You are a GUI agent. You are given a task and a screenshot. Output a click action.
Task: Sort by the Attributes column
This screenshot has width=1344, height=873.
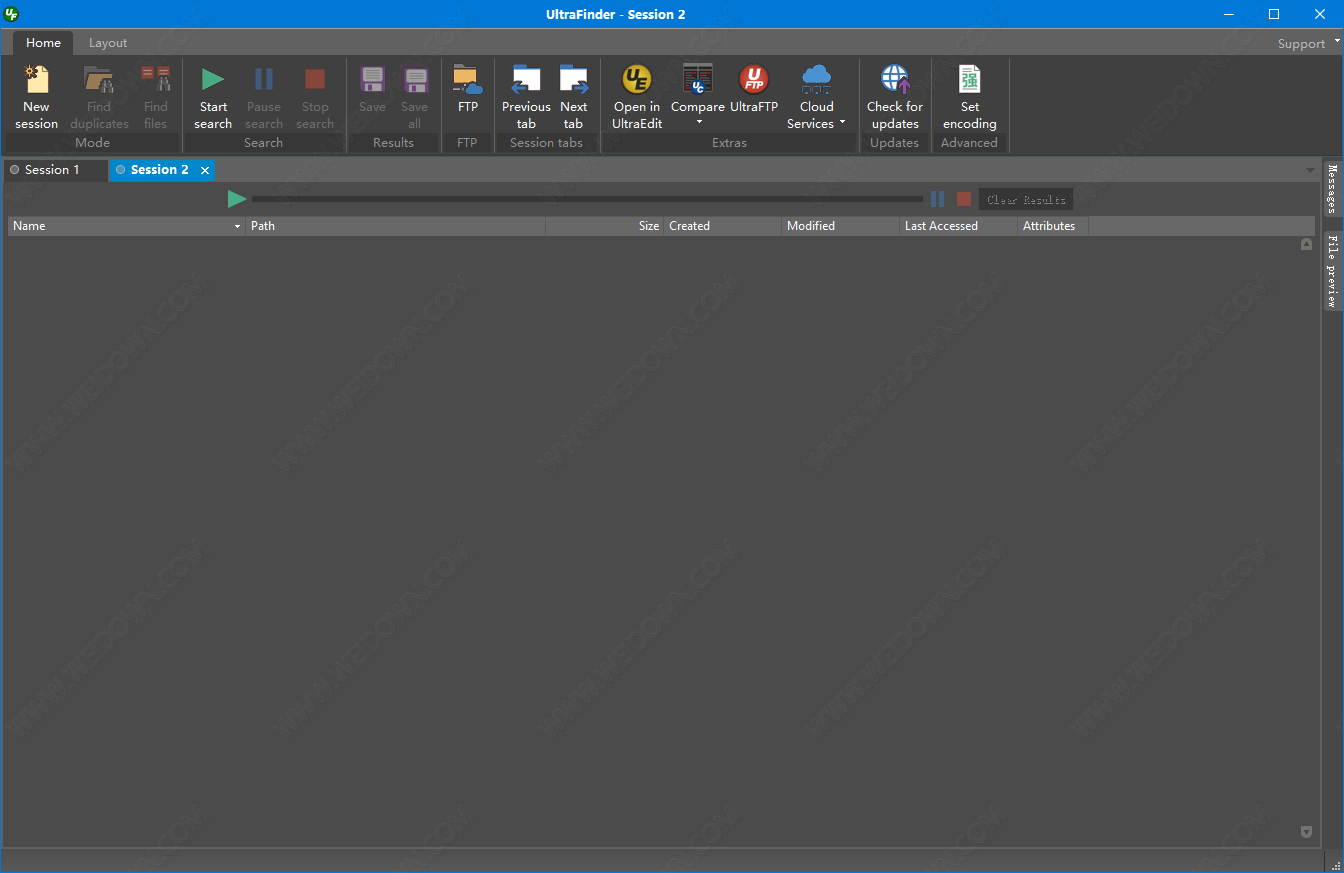click(1053, 226)
